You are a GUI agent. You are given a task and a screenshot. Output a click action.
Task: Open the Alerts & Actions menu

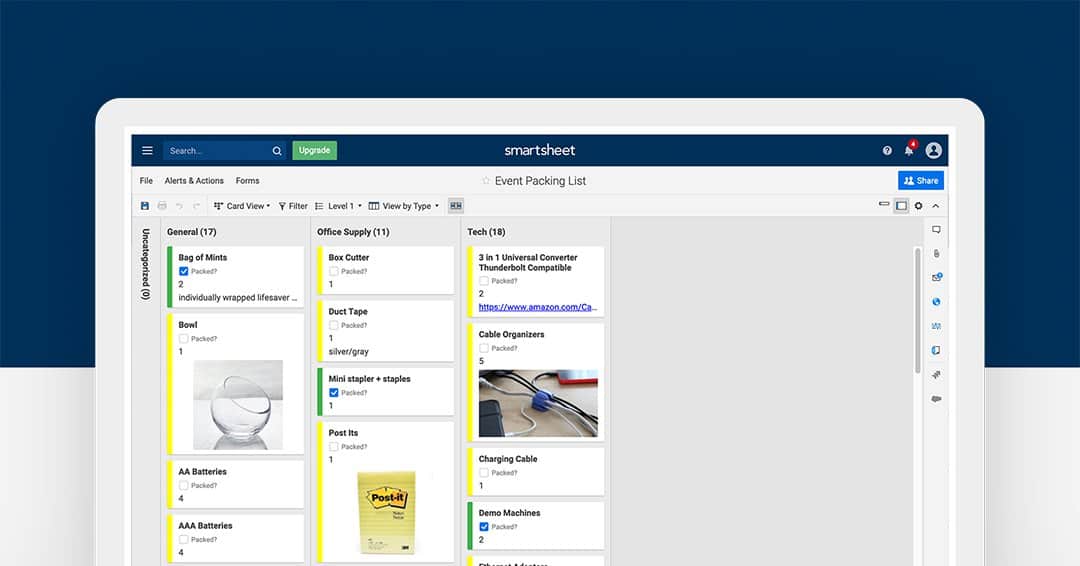click(x=194, y=181)
